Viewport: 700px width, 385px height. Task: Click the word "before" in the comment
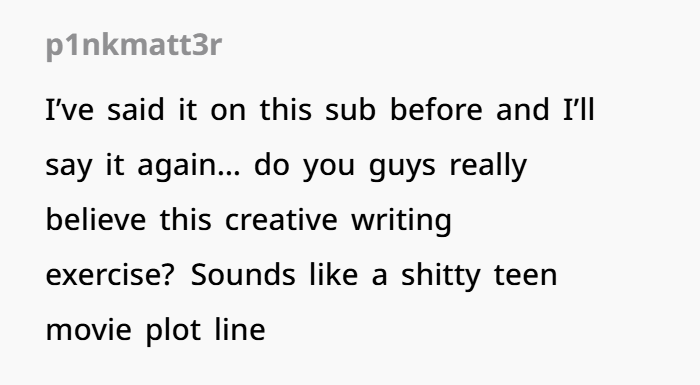(x=436, y=109)
